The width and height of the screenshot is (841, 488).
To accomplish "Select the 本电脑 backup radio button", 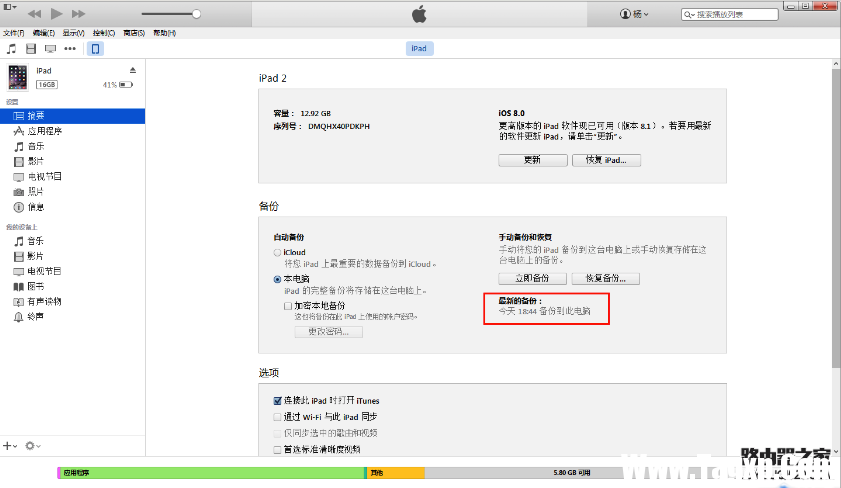I will point(277,279).
